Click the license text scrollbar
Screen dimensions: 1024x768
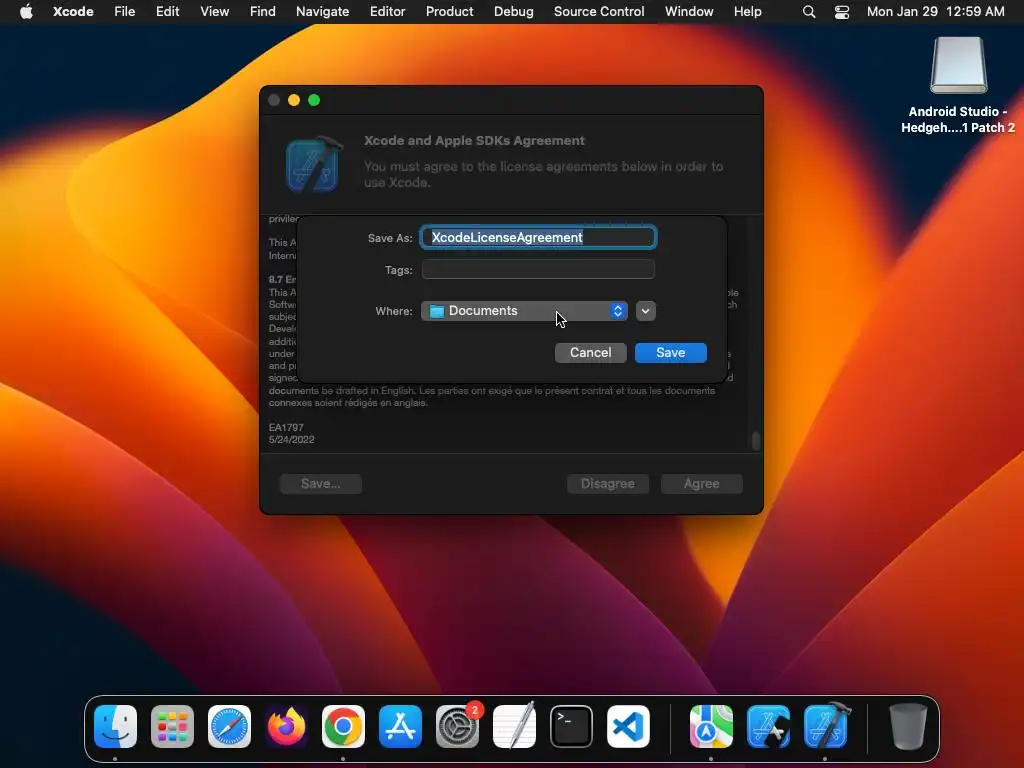click(756, 441)
